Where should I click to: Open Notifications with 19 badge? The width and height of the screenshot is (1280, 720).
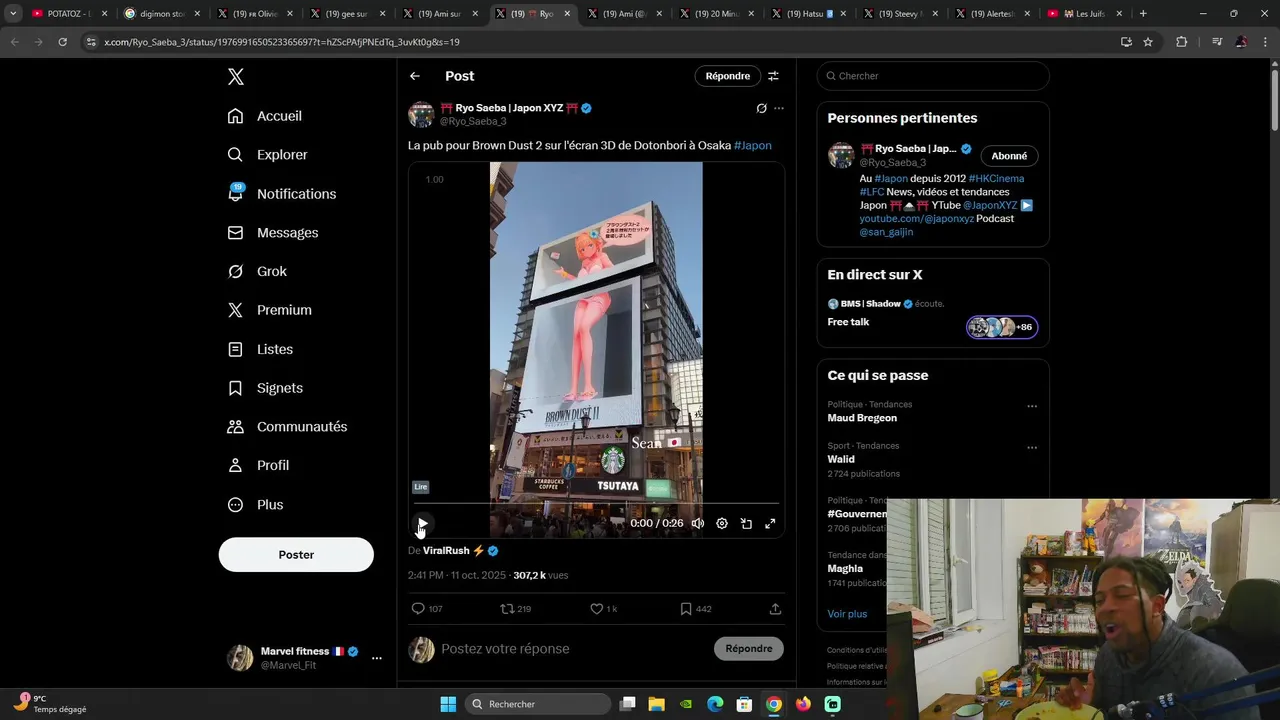[282, 194]
